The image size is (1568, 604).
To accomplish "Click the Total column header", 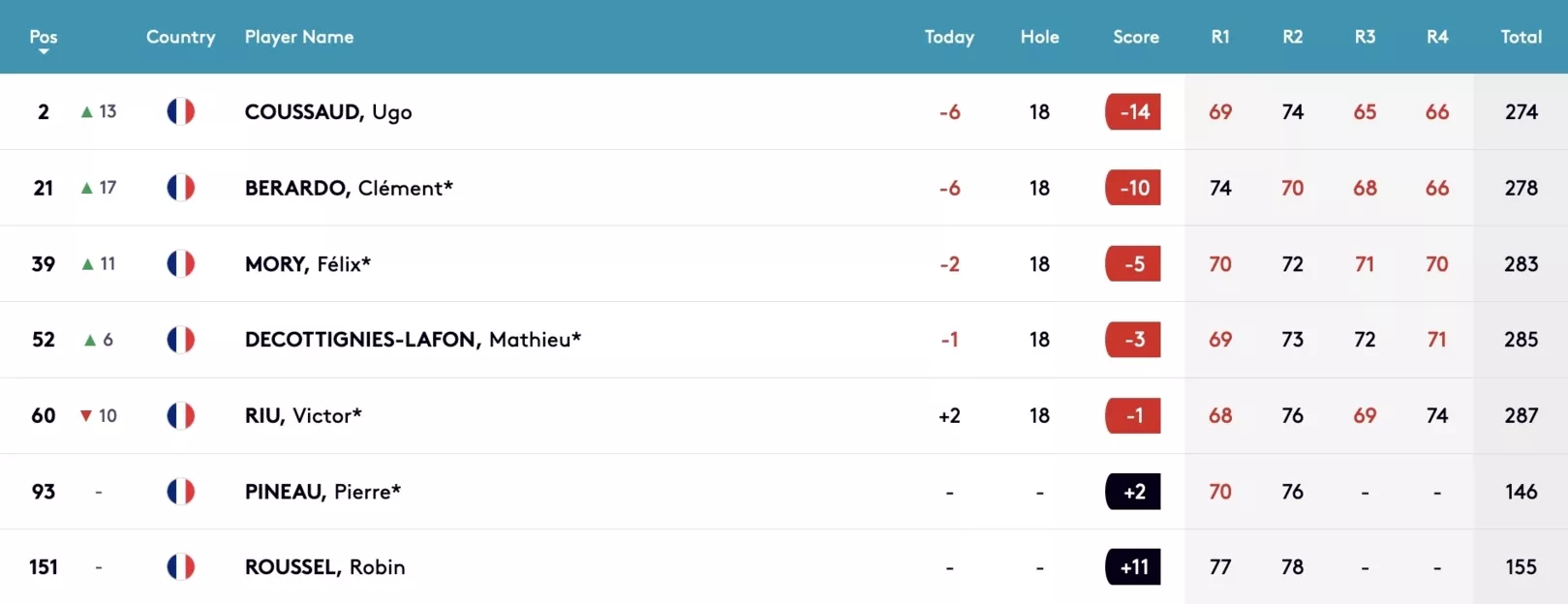I will [1521, 37].
